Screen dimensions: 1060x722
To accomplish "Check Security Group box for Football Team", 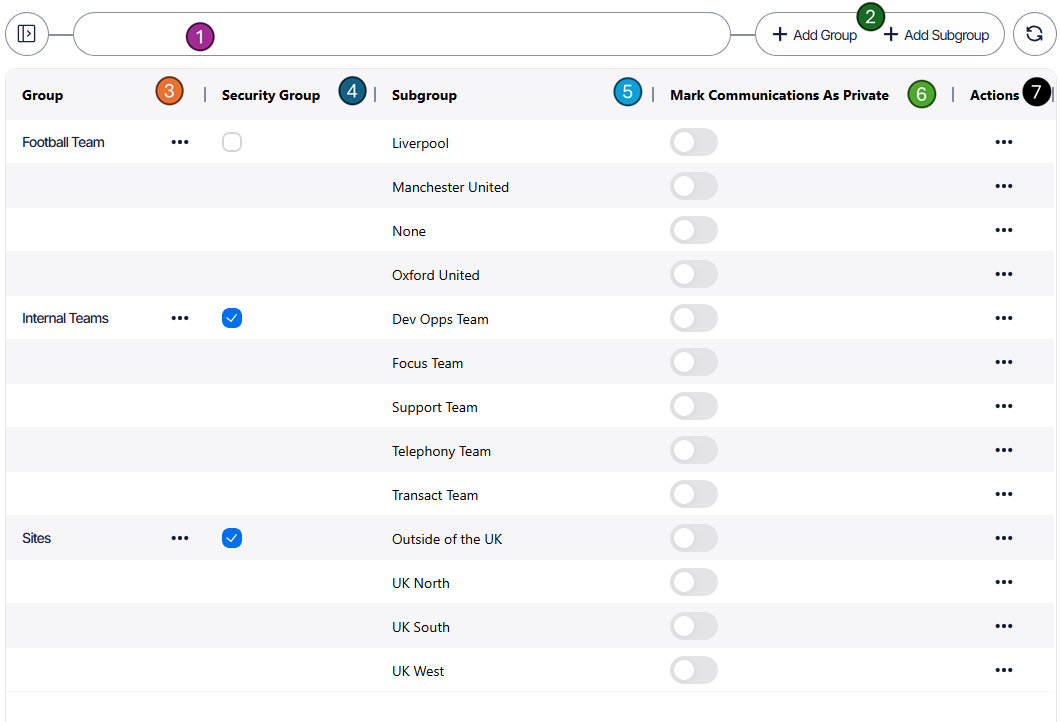I will point(232,143).
